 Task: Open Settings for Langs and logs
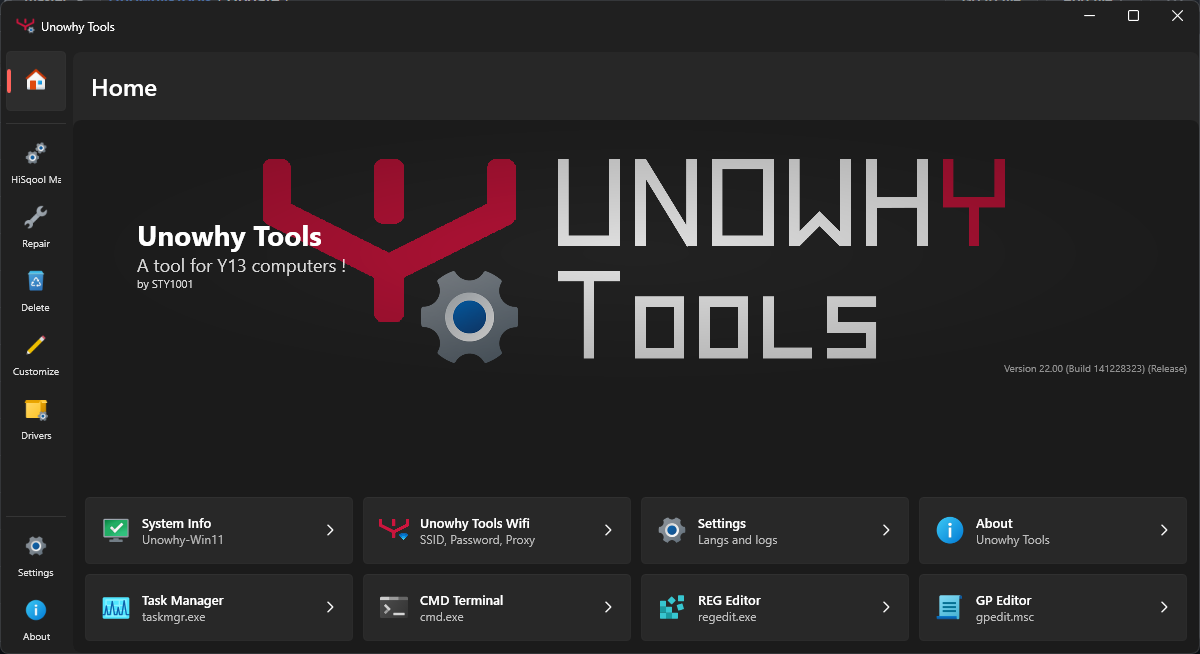pyautogui.click(x=774, y=530)
